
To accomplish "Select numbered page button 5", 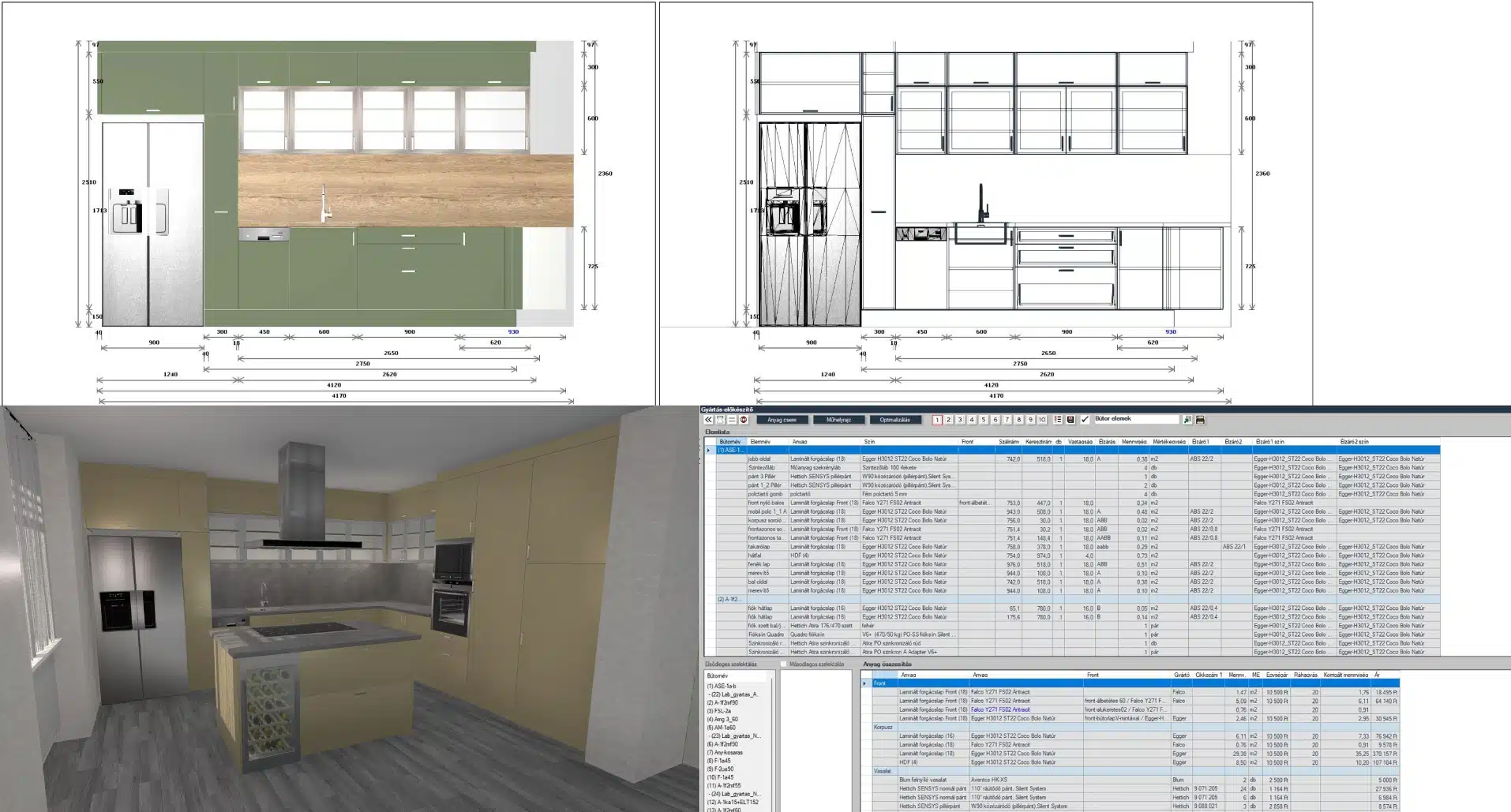I will coord(984,420).
